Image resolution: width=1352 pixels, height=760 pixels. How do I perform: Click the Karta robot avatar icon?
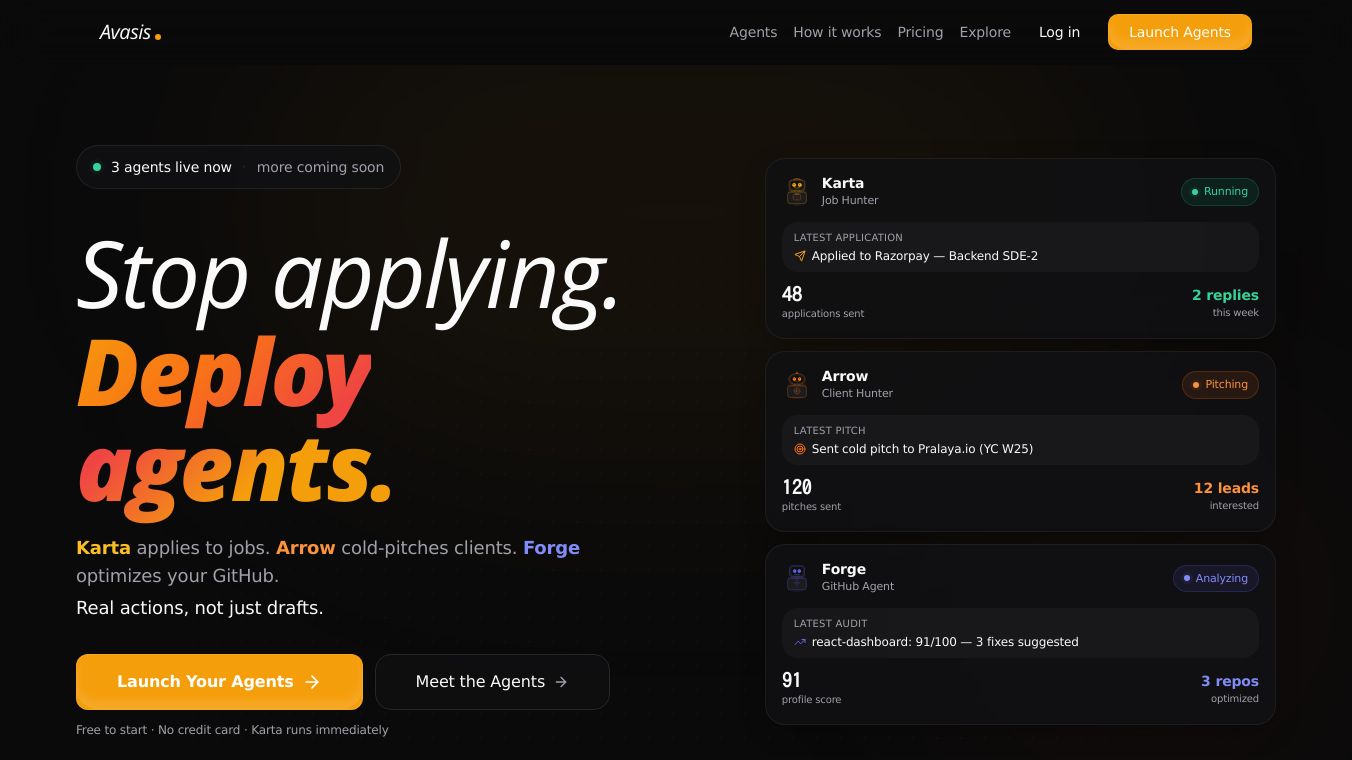click(x=797, y=191)
